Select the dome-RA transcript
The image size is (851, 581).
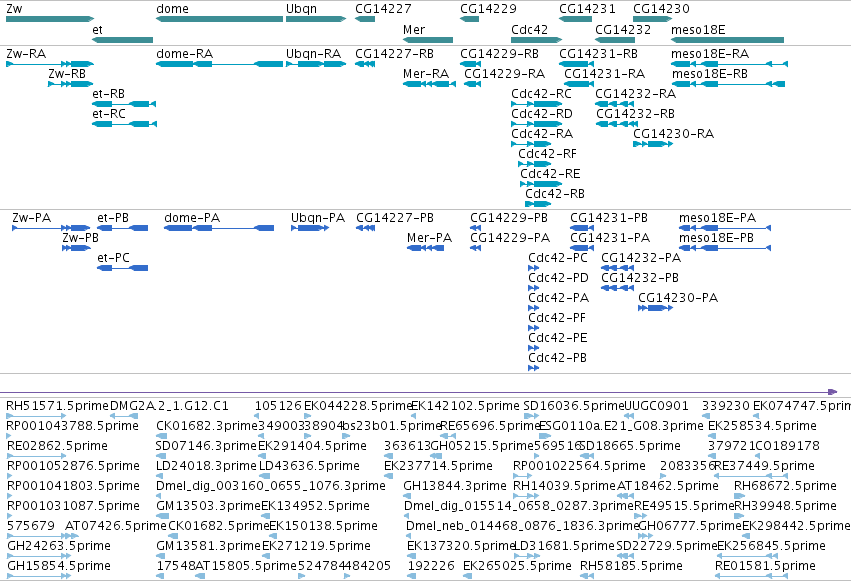click(219, 64)
